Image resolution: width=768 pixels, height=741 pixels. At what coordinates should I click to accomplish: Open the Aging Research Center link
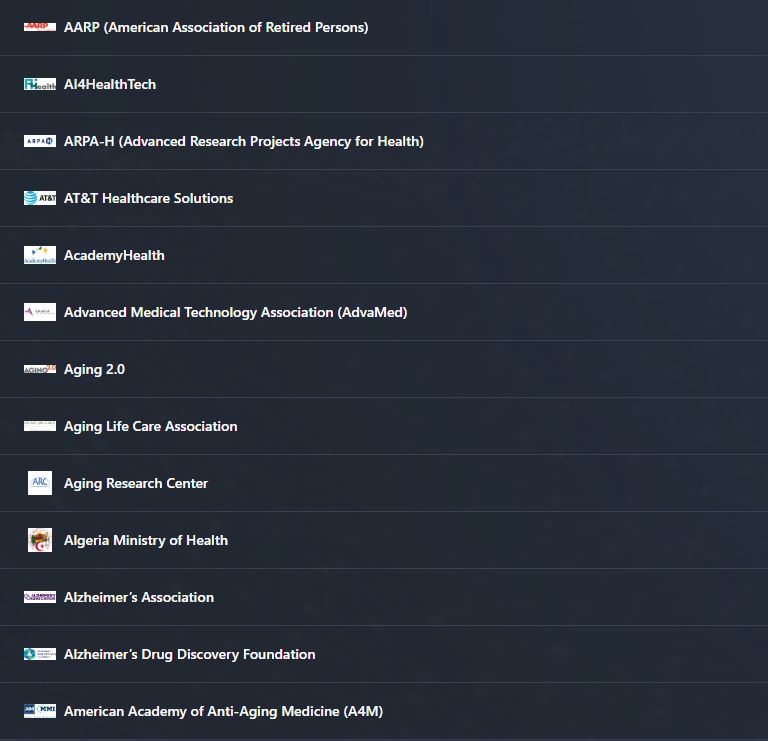[136, 483]
